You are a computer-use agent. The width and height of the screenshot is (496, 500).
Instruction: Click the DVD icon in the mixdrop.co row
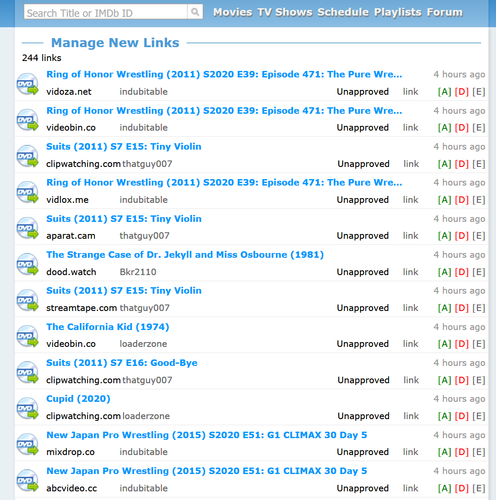tap(28, 444)
